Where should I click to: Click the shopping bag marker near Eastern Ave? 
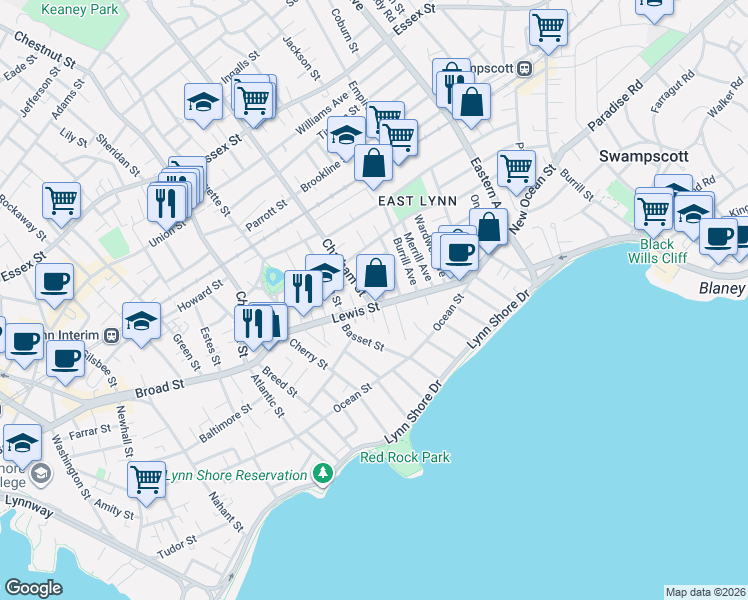[x=488, y=230]
